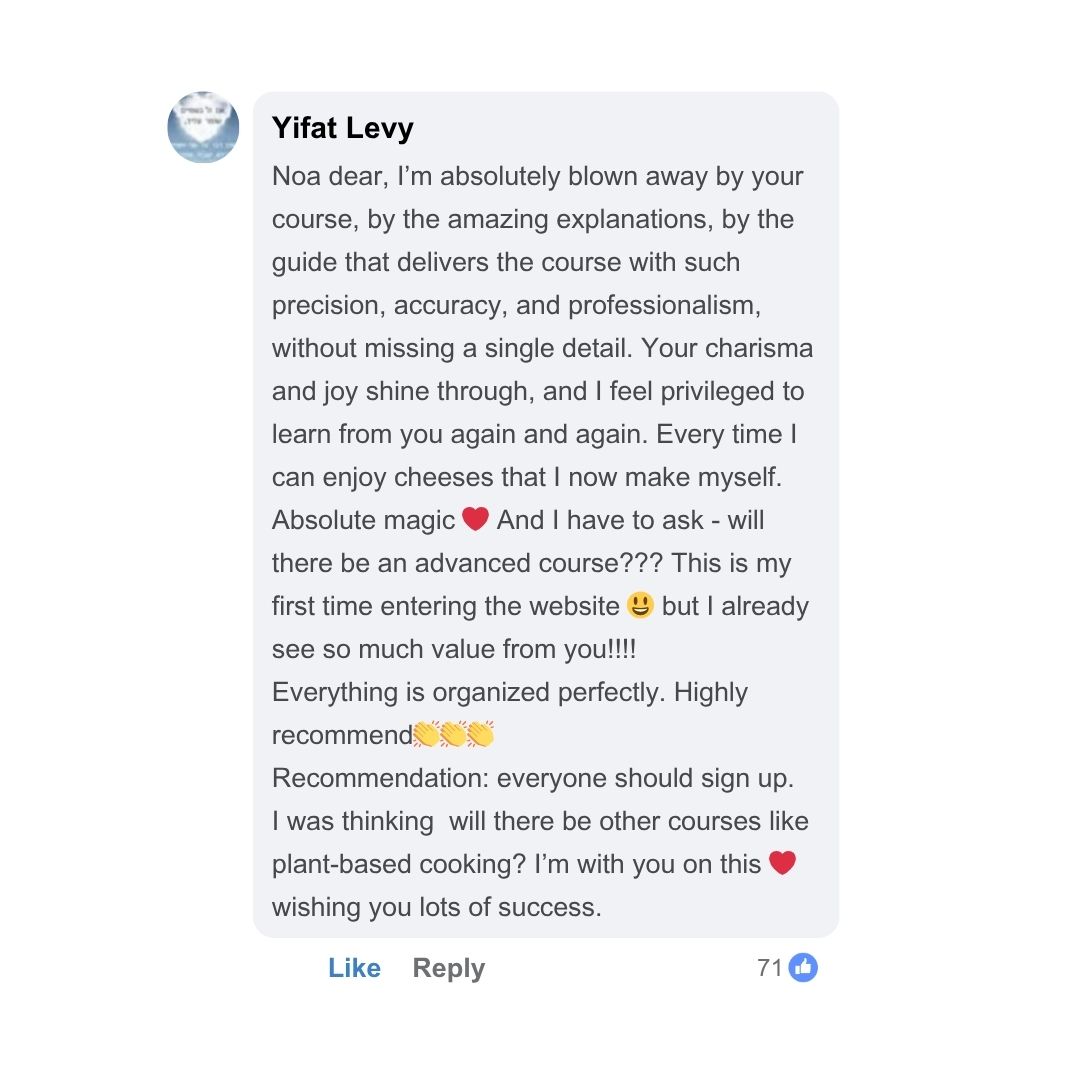Viewport: 1080px width, 1080px height.
Task: Like Yifat Levy's comment
Action: point(354,968)
